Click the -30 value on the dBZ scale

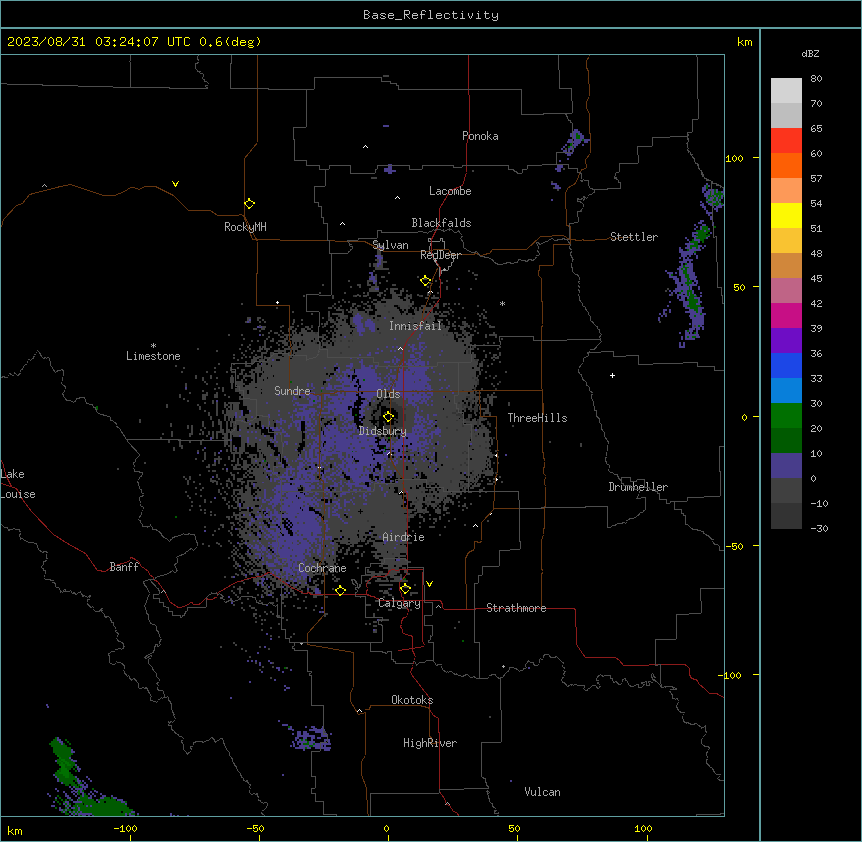(x=819, y=528)
